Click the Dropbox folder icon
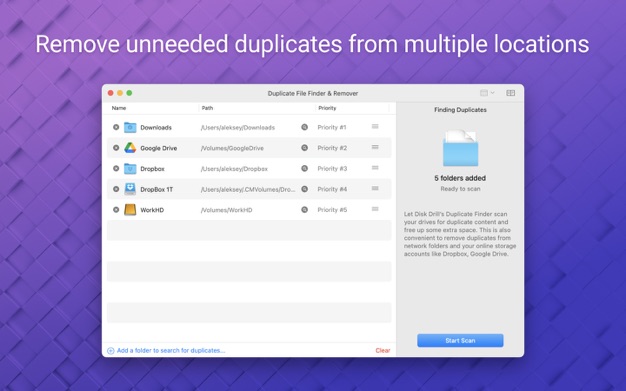Viewport: 626px width, 391px height. [130, 169]
